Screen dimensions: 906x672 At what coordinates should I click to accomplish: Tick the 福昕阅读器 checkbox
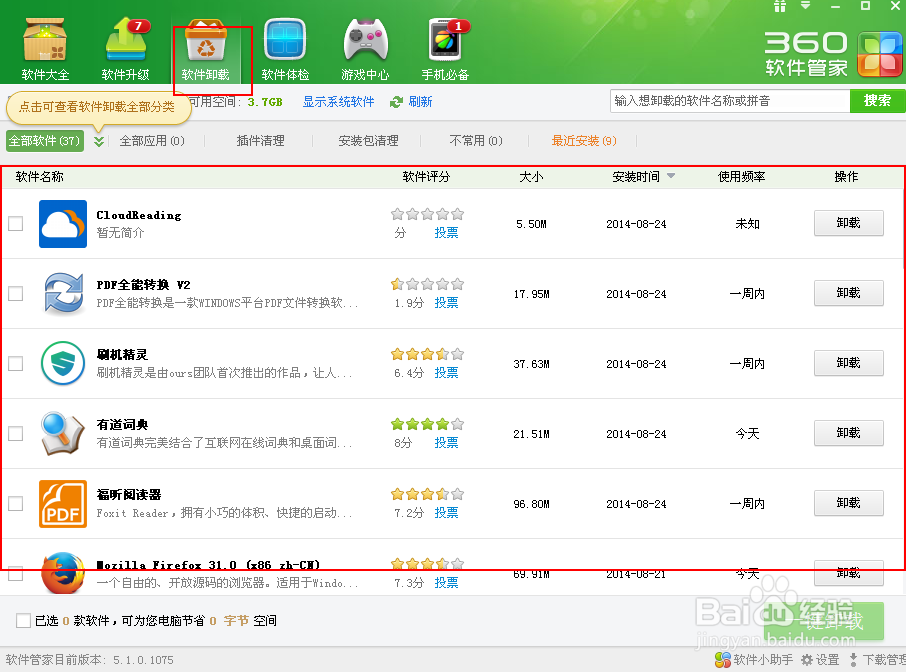(x=15, y=503)
